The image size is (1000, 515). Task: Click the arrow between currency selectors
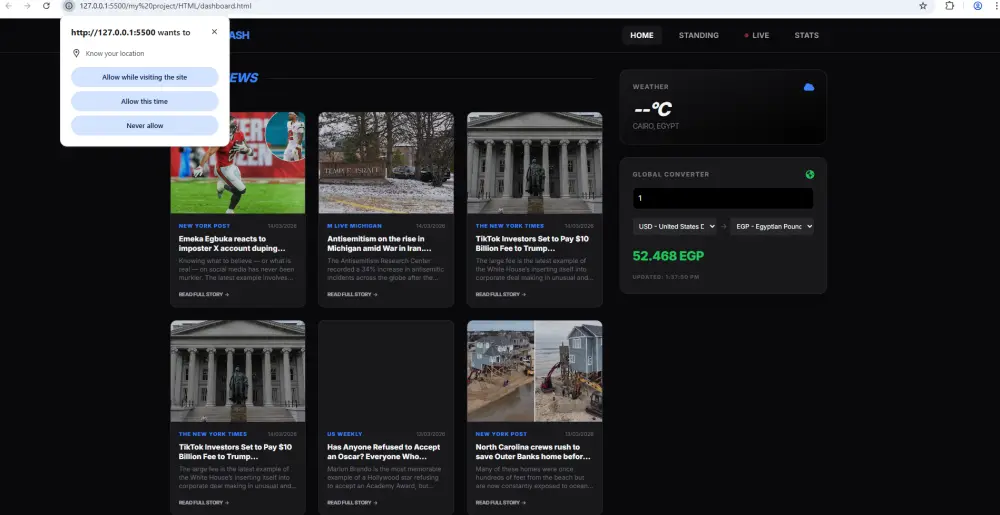pyautogui.click(x=723, y=226)
